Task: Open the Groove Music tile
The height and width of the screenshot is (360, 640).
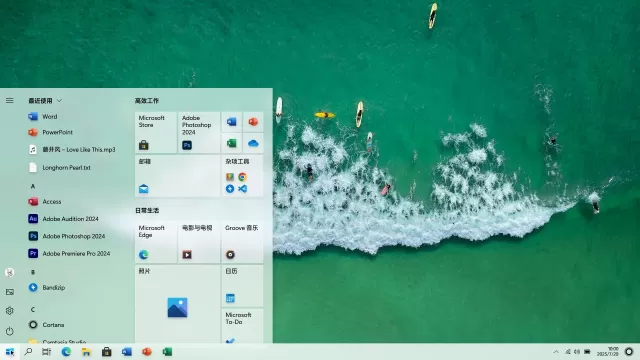Action: point(242,242)
